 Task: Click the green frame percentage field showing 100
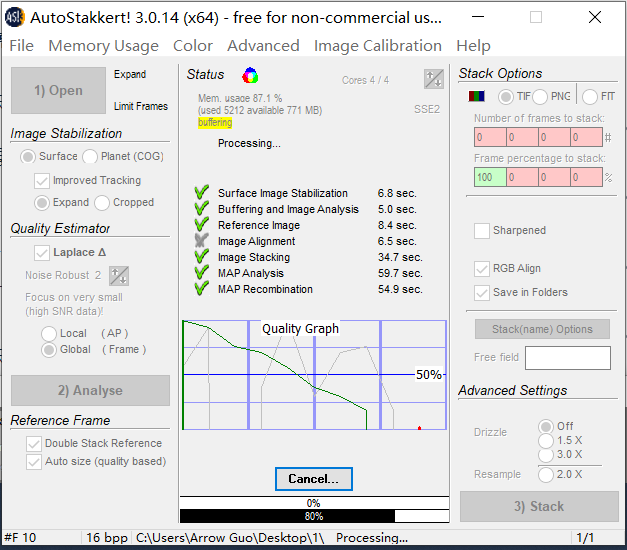(490, 177)
